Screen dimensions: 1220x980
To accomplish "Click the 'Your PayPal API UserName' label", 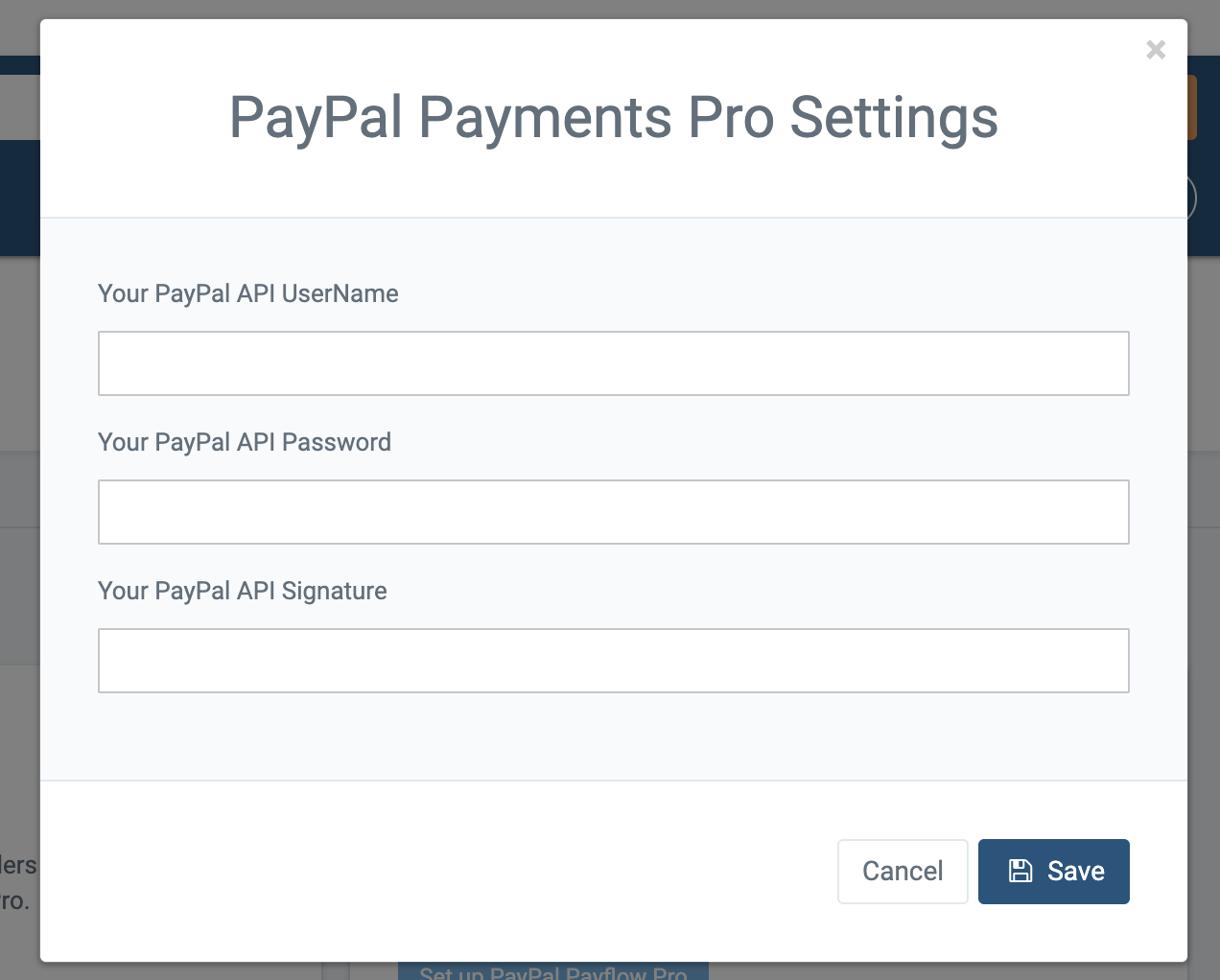I will (x=248, y=293).
